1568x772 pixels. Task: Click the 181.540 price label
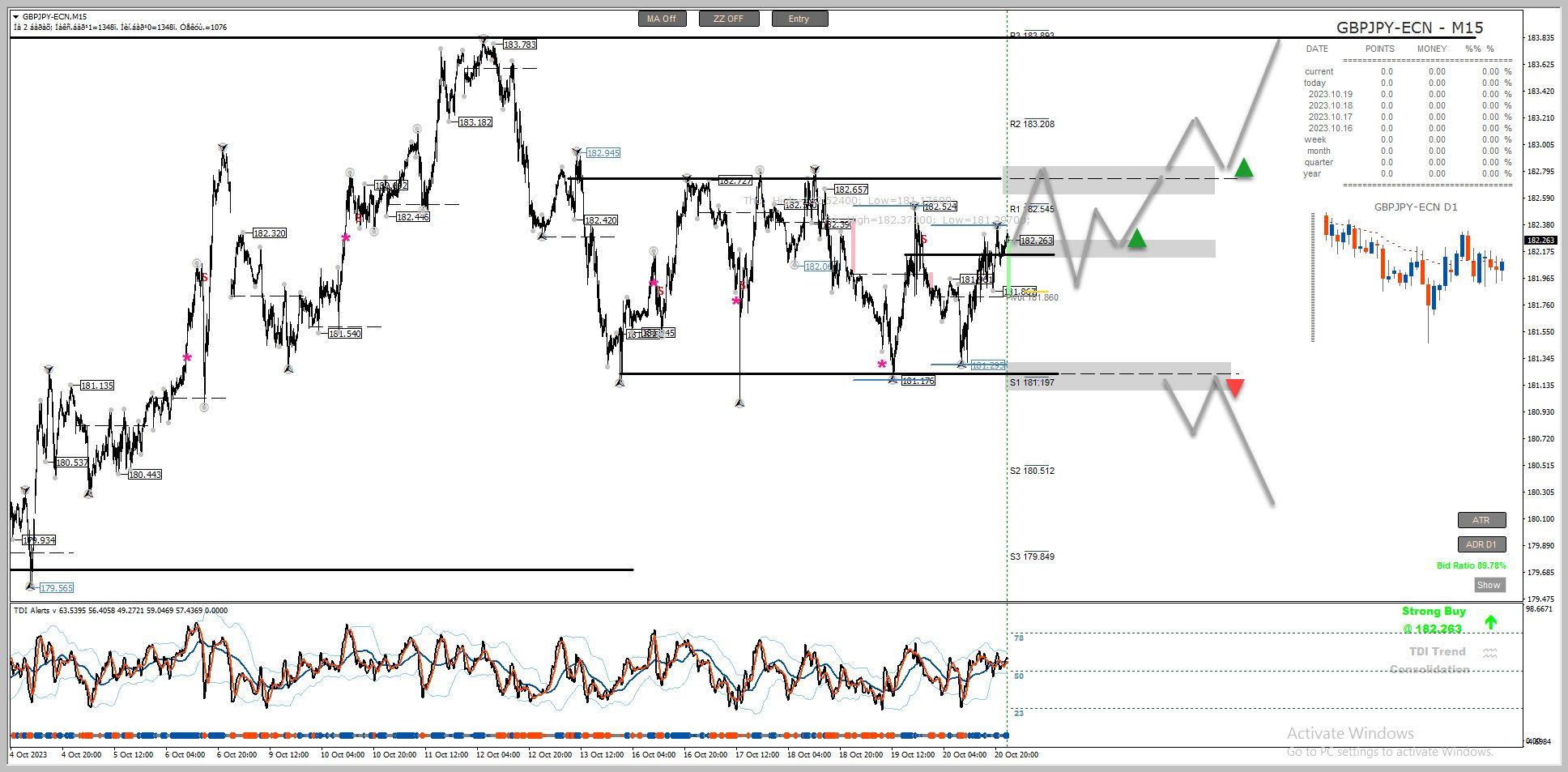344,334
